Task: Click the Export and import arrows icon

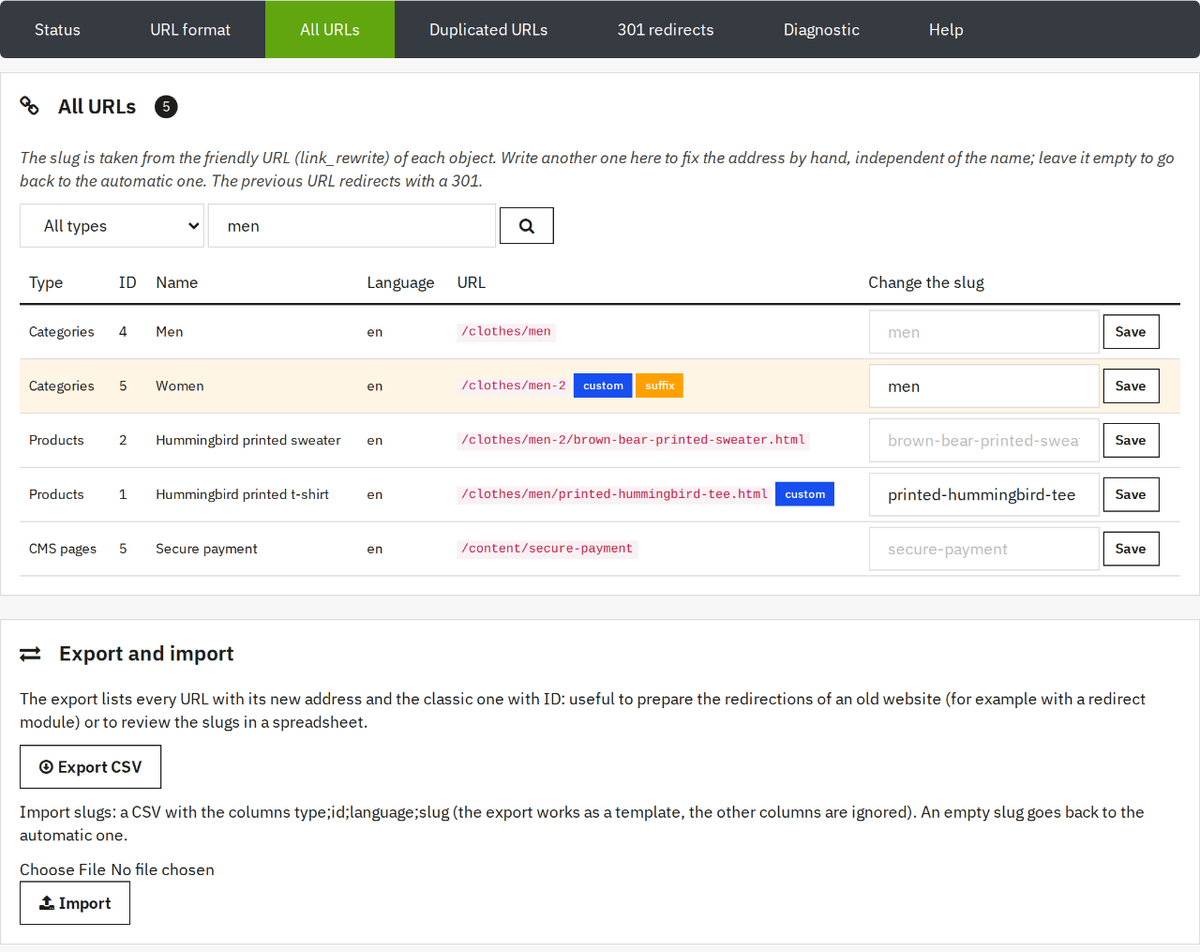Action: click(x=30, y=654)
